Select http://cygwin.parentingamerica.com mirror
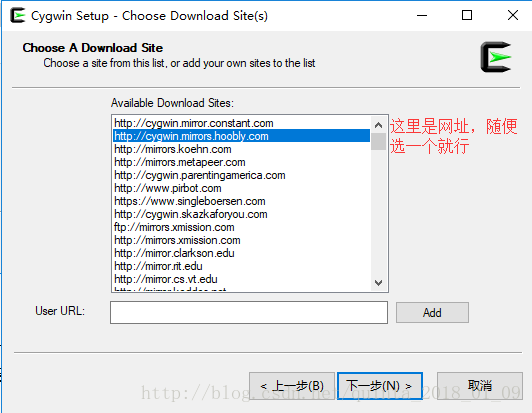Image resolution: width=532 pixels, height=413 pixels. pyautogui.click(x=242, y=175)
